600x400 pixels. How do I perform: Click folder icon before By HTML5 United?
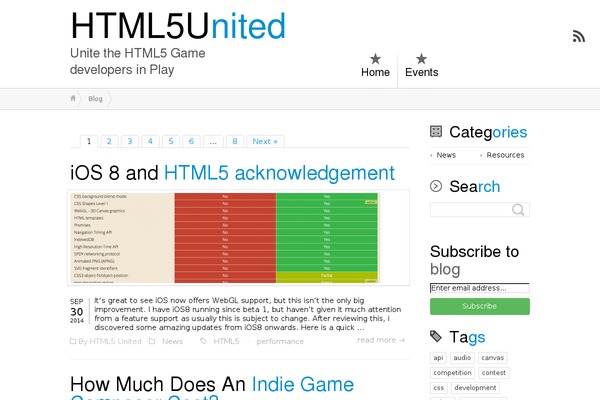coord(73,341)
